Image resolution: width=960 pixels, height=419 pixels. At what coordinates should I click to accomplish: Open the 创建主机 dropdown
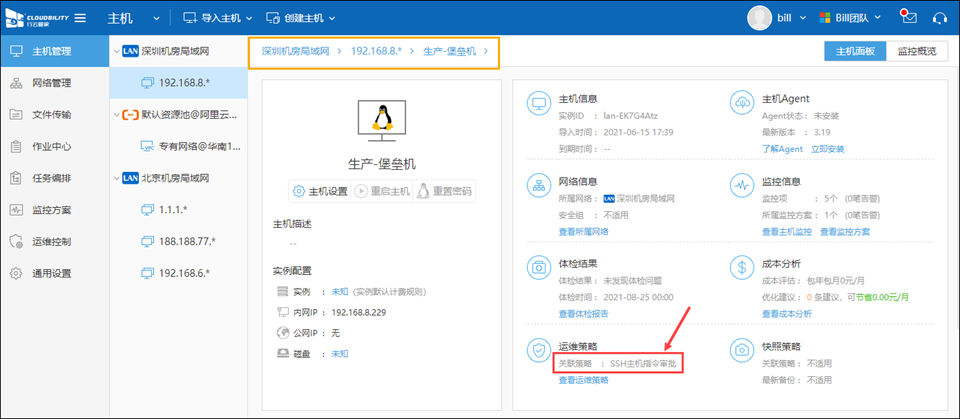pyautogui.click(x=300, y=18)
